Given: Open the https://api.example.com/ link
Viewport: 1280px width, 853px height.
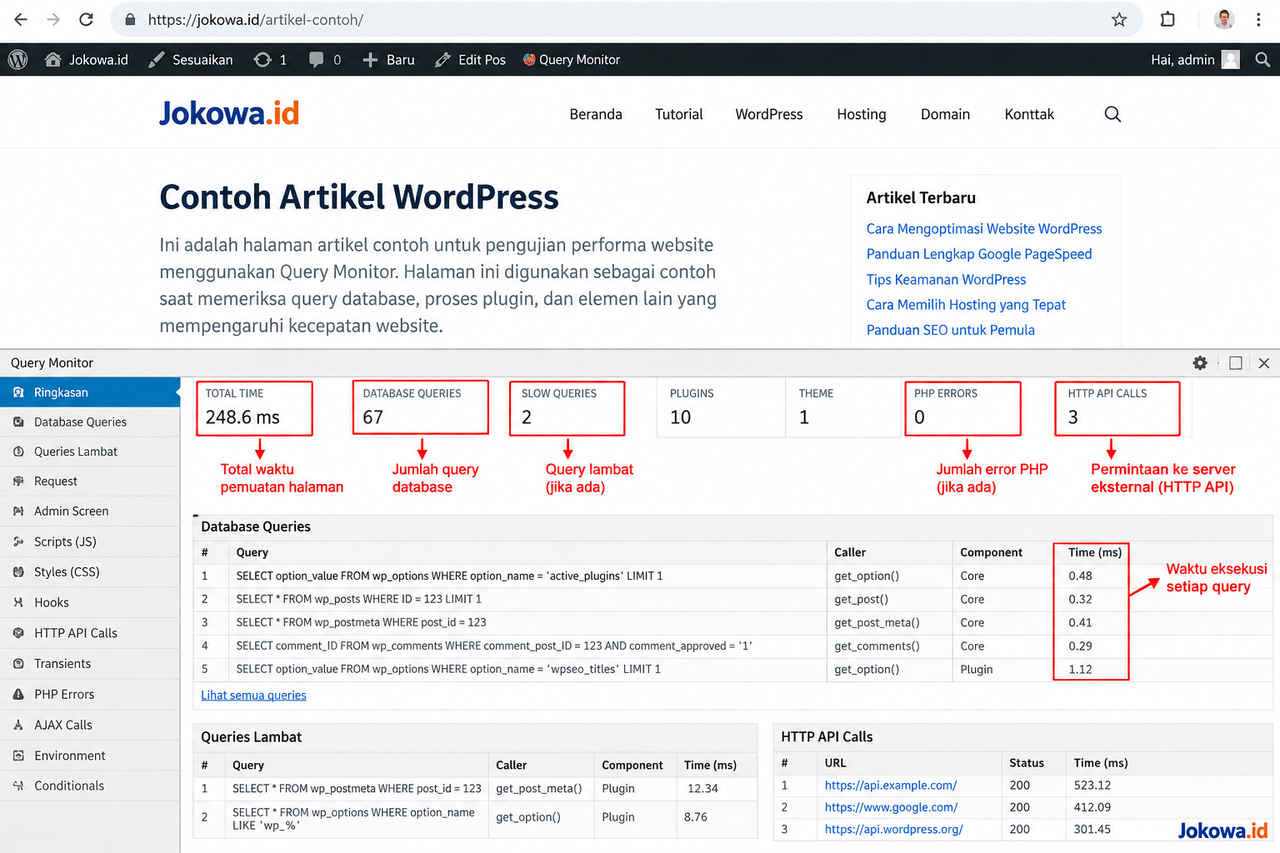Looking at the screenshot, I should [x=891, y=785].
